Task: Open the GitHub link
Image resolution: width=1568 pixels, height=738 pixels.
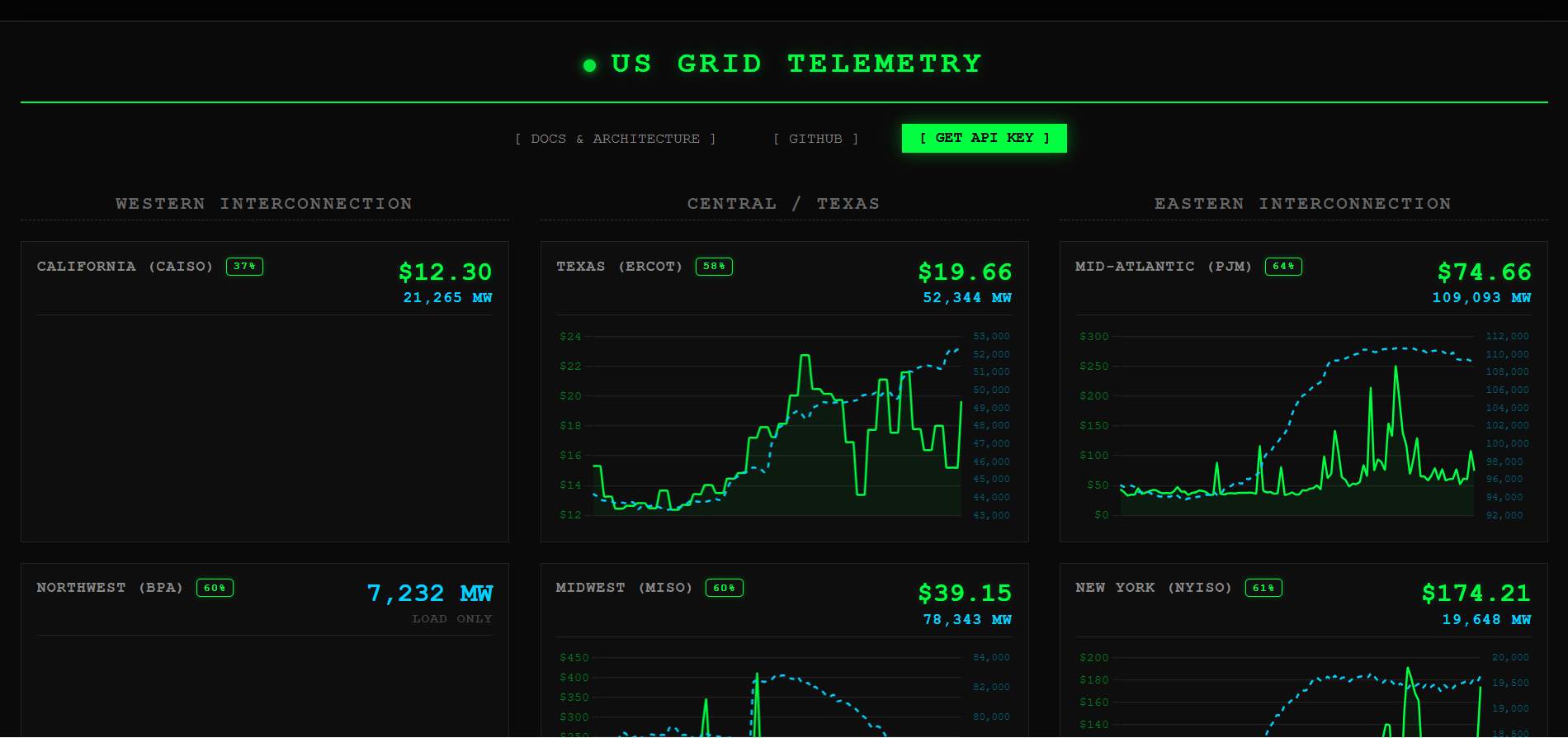Action: (x=815, y=139)
